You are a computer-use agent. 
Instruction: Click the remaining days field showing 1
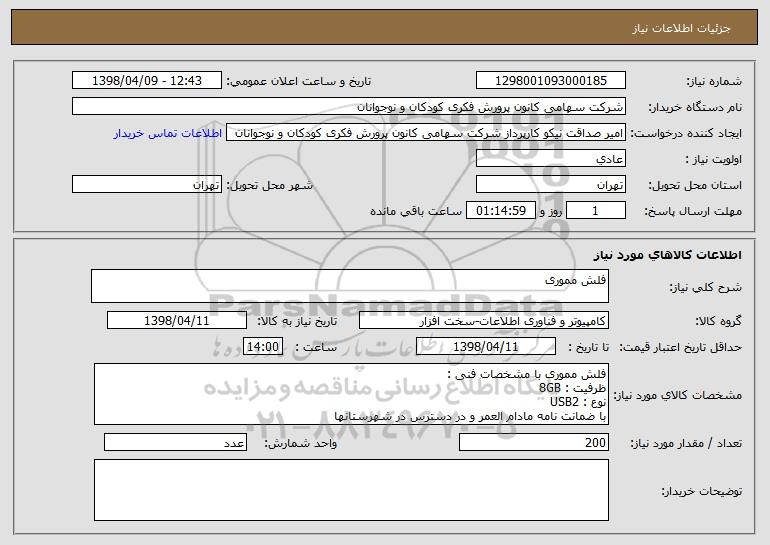coord(596,211)
